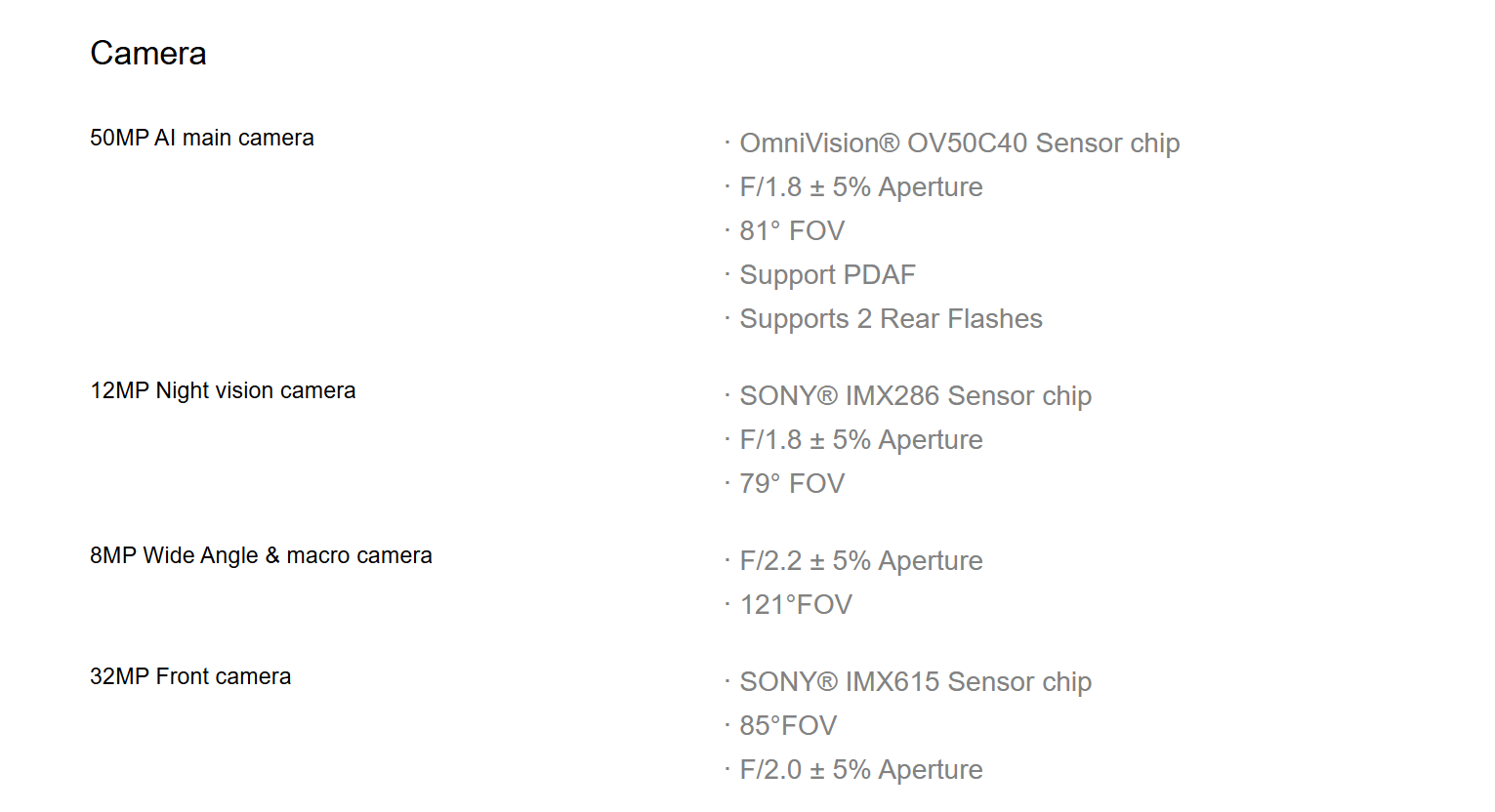Select the 50MP AI main camera label
Screen dimensions: 1495x812
click(x=202, y=138)
